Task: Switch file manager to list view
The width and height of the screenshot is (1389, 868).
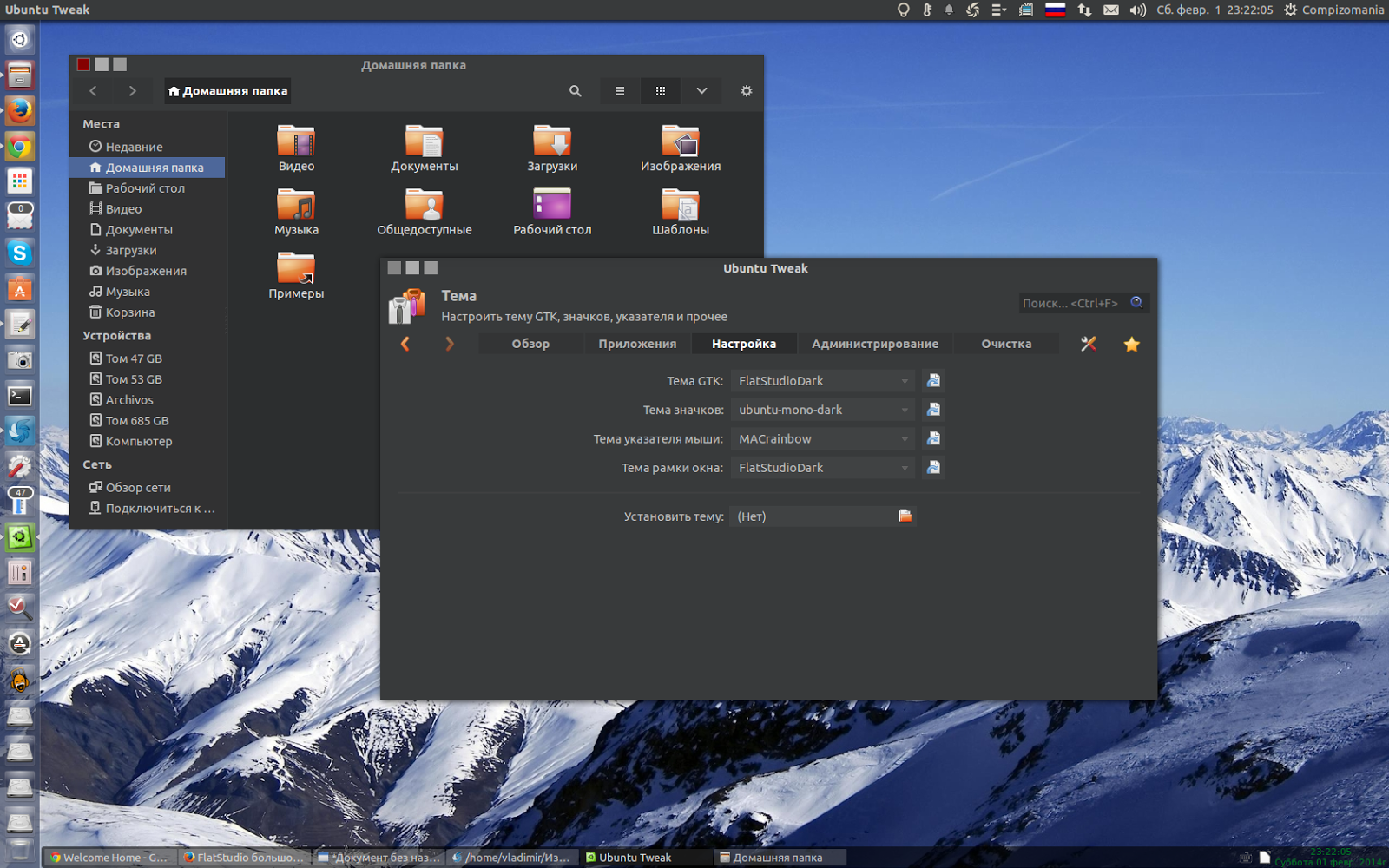Action: (620, 91)
